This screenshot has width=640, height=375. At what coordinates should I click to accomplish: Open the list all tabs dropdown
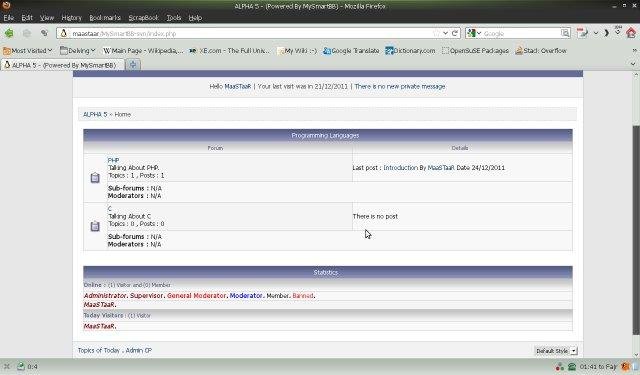click(633, 64)
